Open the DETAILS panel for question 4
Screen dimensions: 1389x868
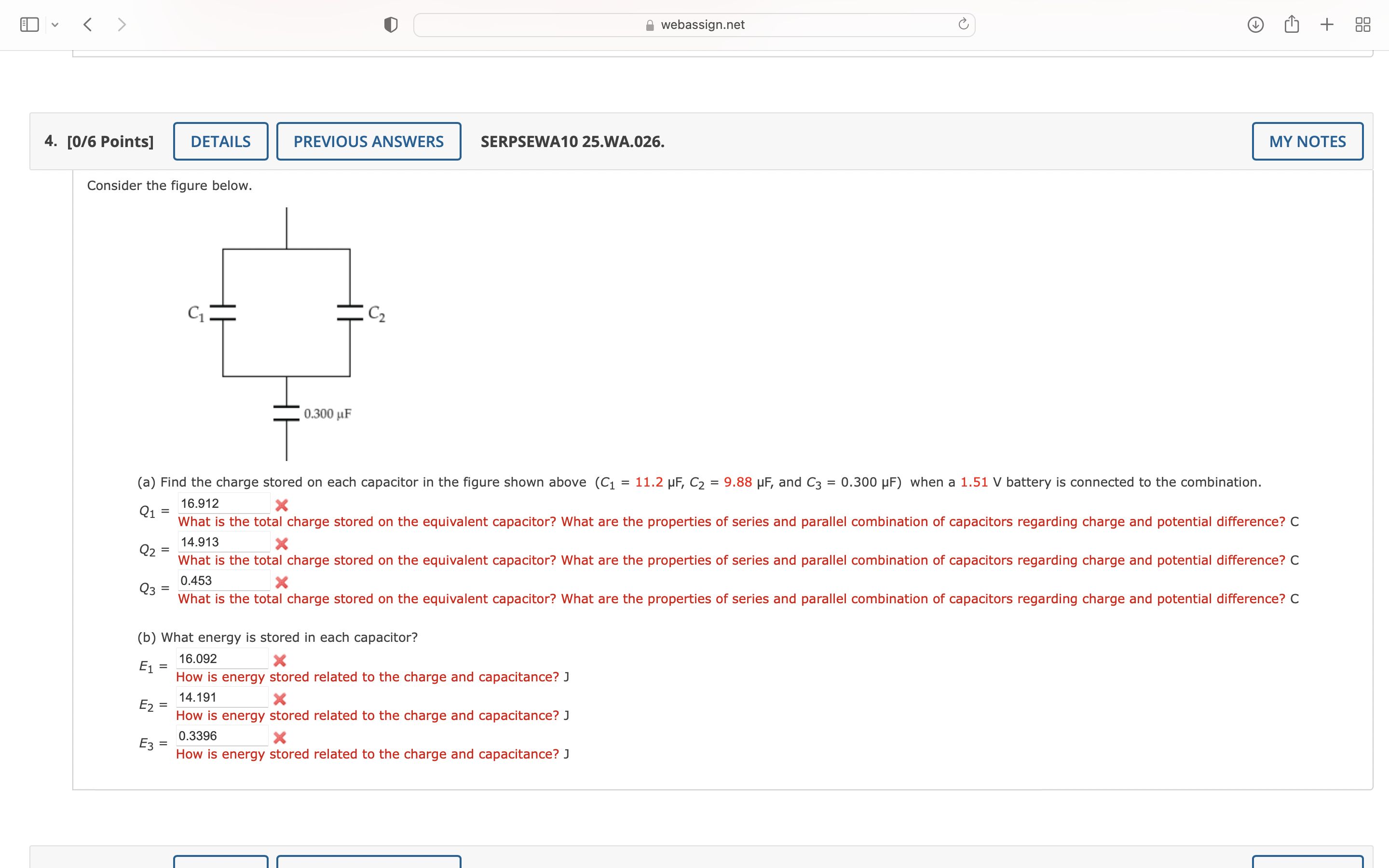click(220, 141)
